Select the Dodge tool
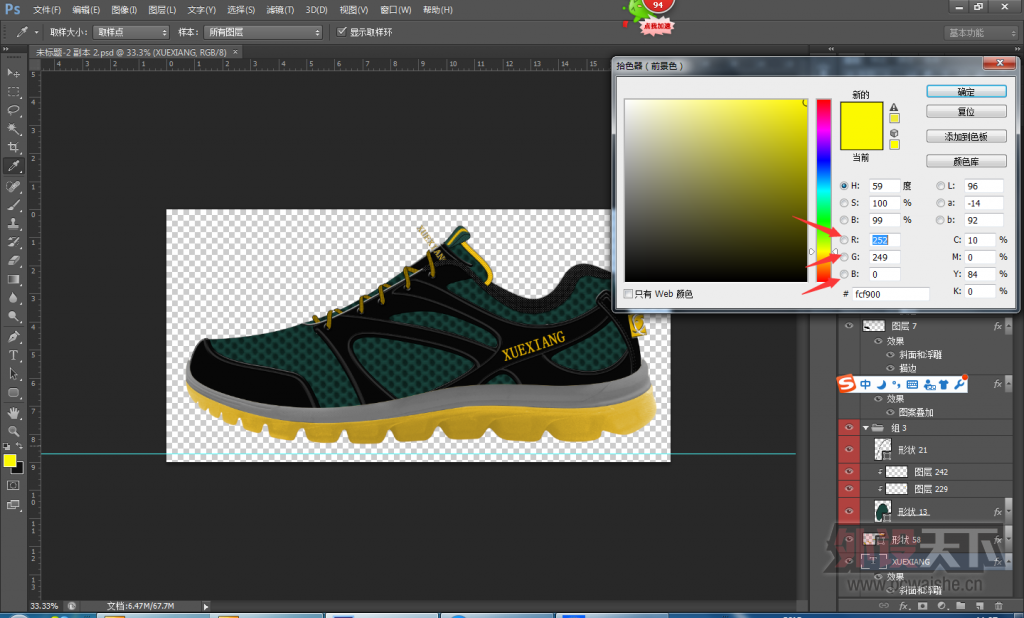Image resolution: width=1024 pixels, height=618 pixels. [x=13, y=317]
